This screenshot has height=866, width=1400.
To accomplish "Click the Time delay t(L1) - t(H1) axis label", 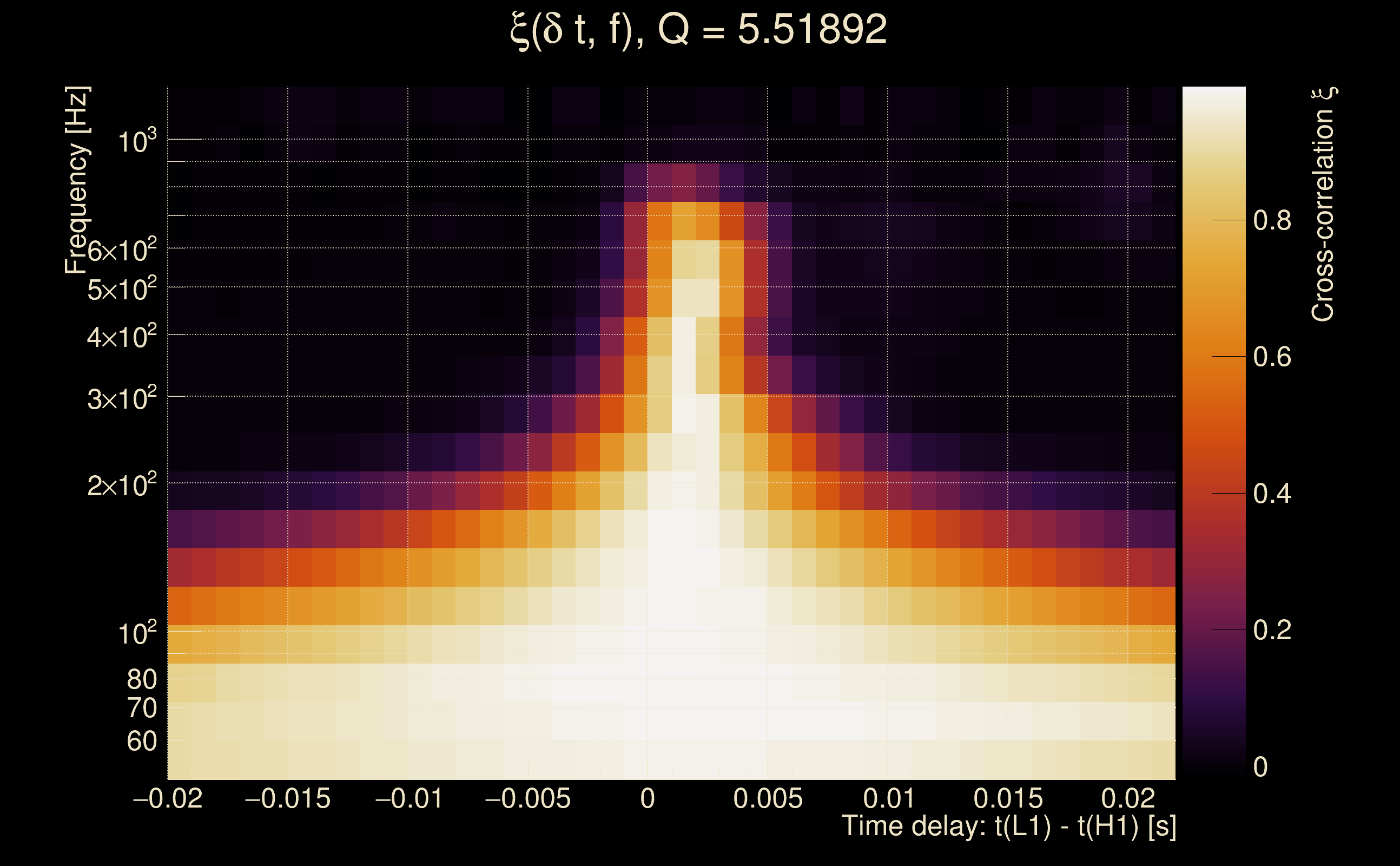I will pos(1008,826).
